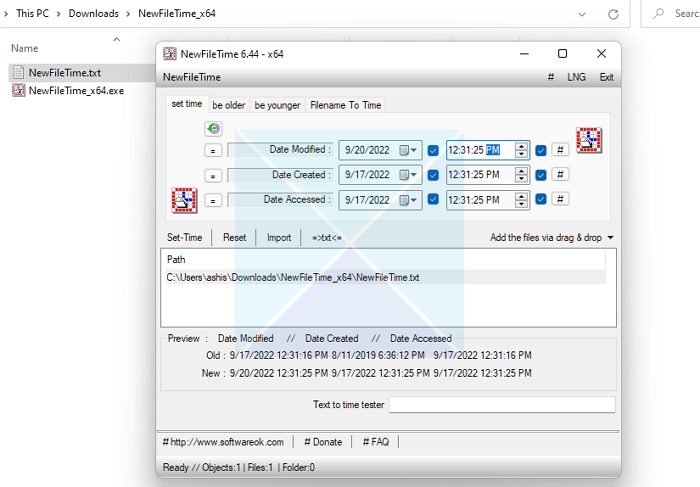
Task: Open the calendar icon for Date Created
Action: pyautogui.click(x=404, y=175)
